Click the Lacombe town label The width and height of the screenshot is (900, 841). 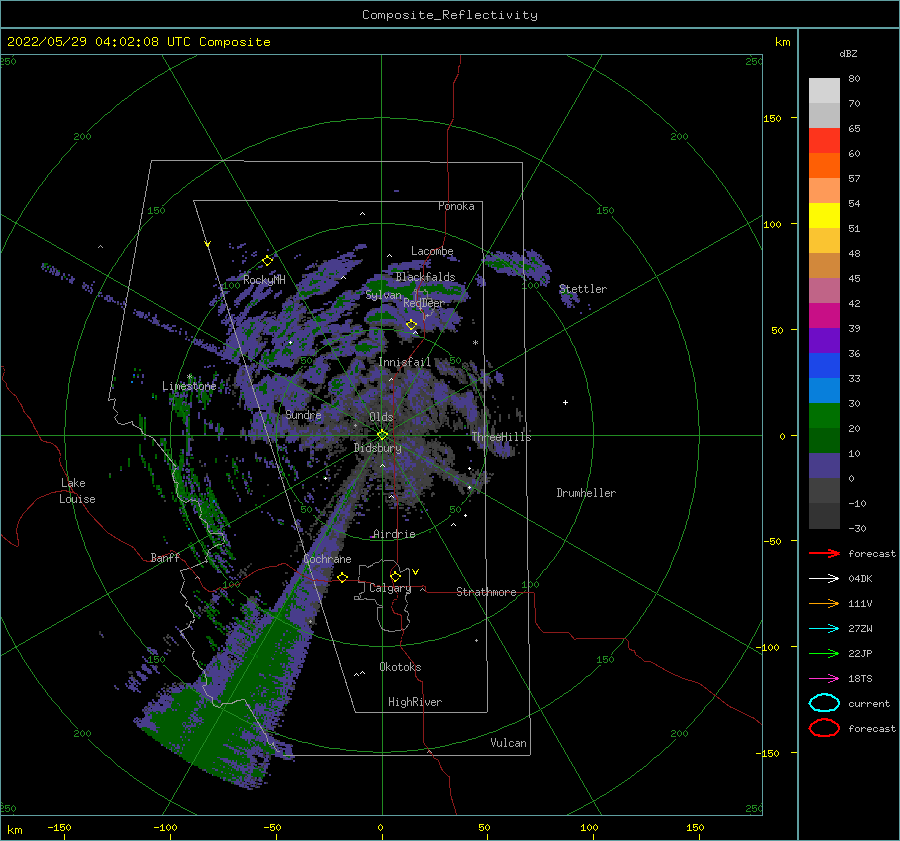432,251
